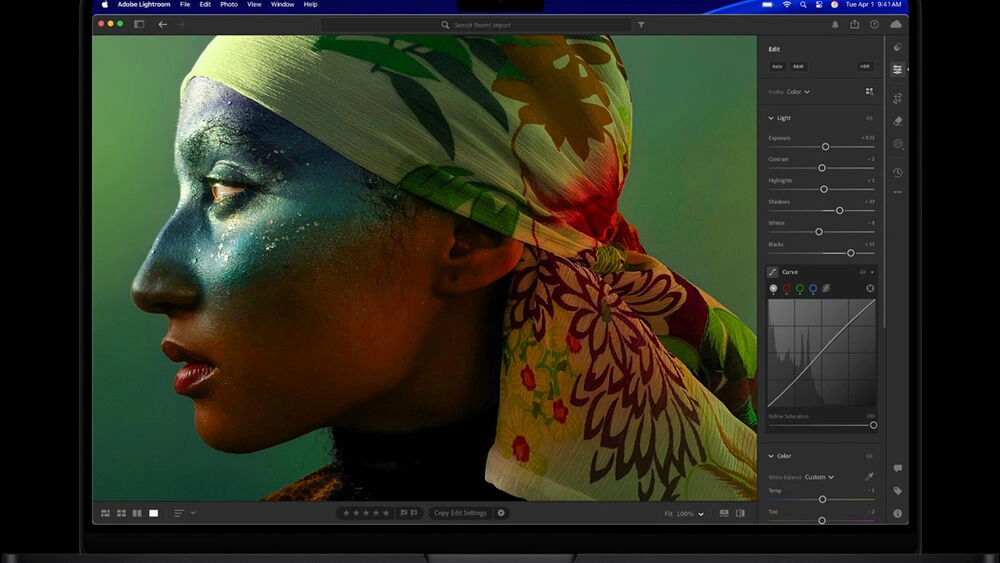The image size is (1000, 563).
Task: Open the Comments panel
Action: 898,468
